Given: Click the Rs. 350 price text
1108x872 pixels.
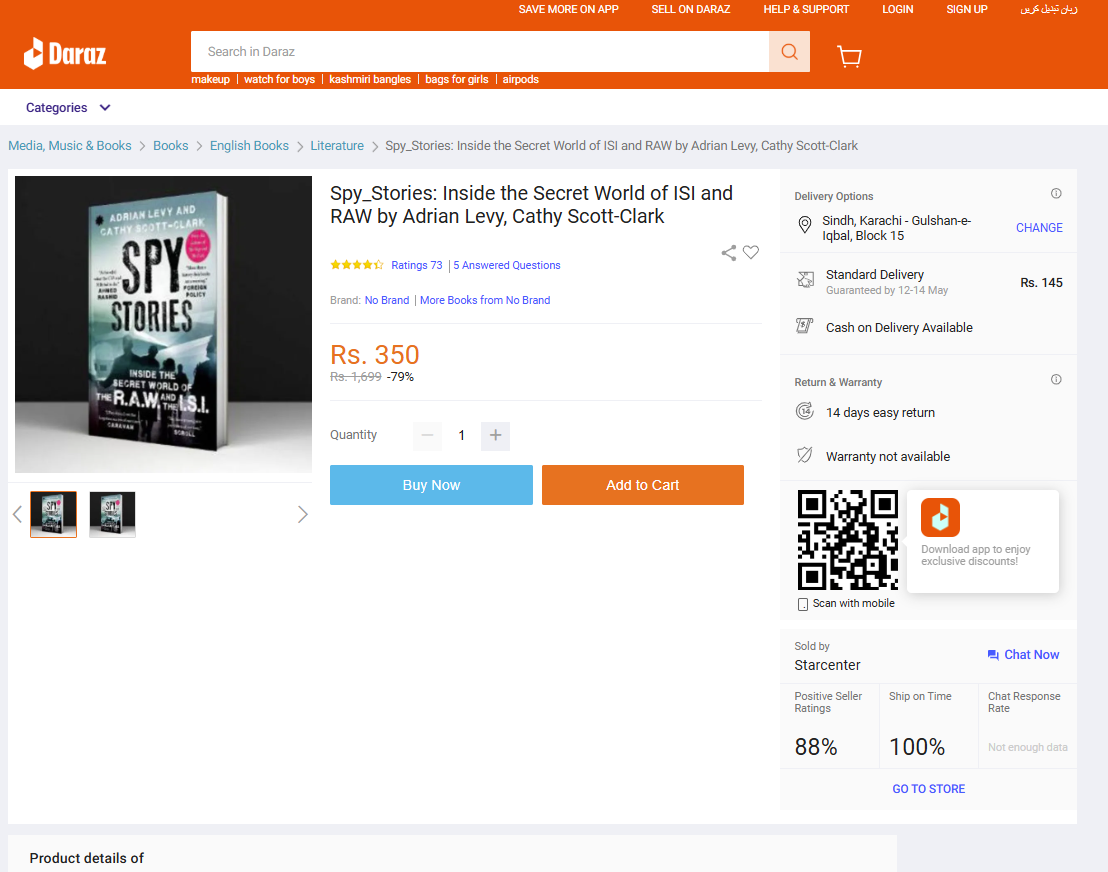Looking at the screenshot, I should 375,355.
